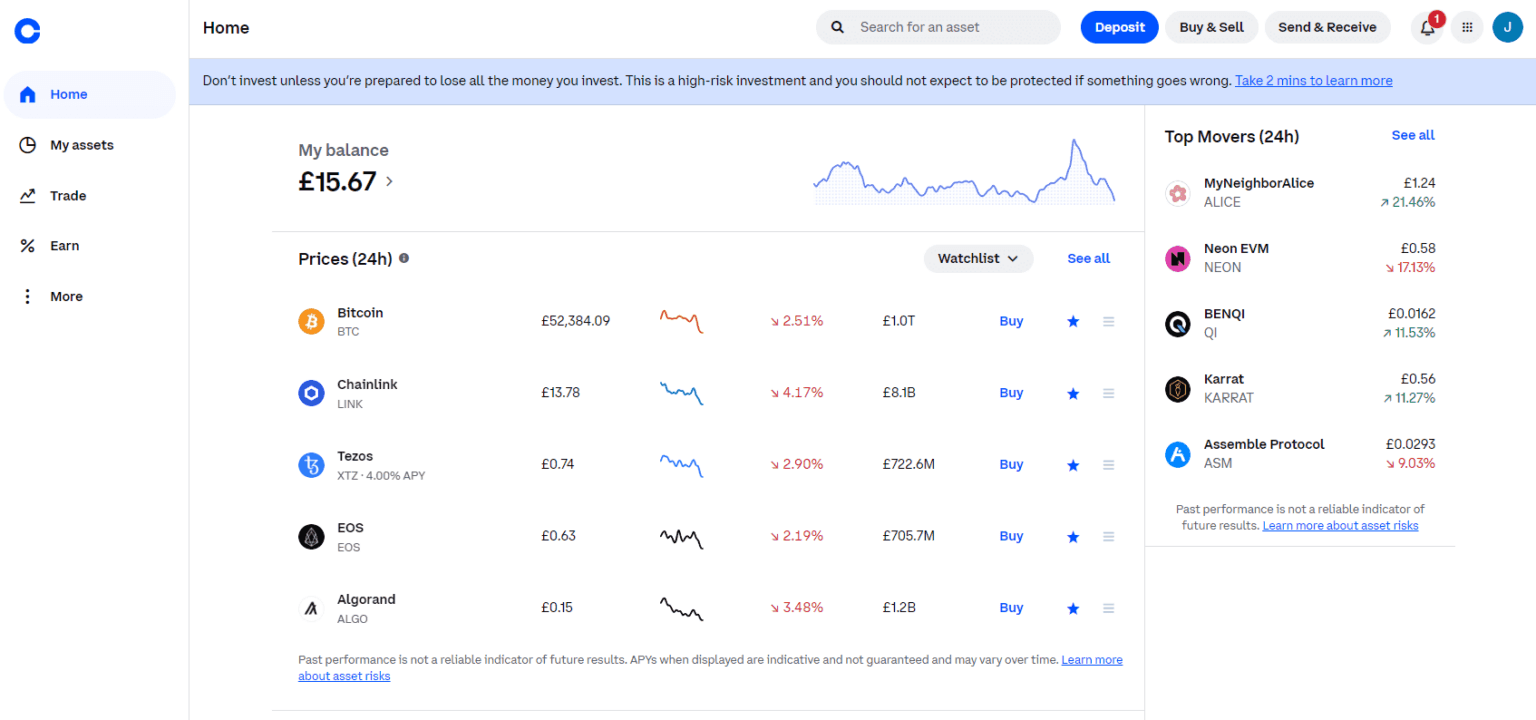Screen dimensions: 1536x720
Task: Click the EOS coin icon
Action: click(312, 537)
